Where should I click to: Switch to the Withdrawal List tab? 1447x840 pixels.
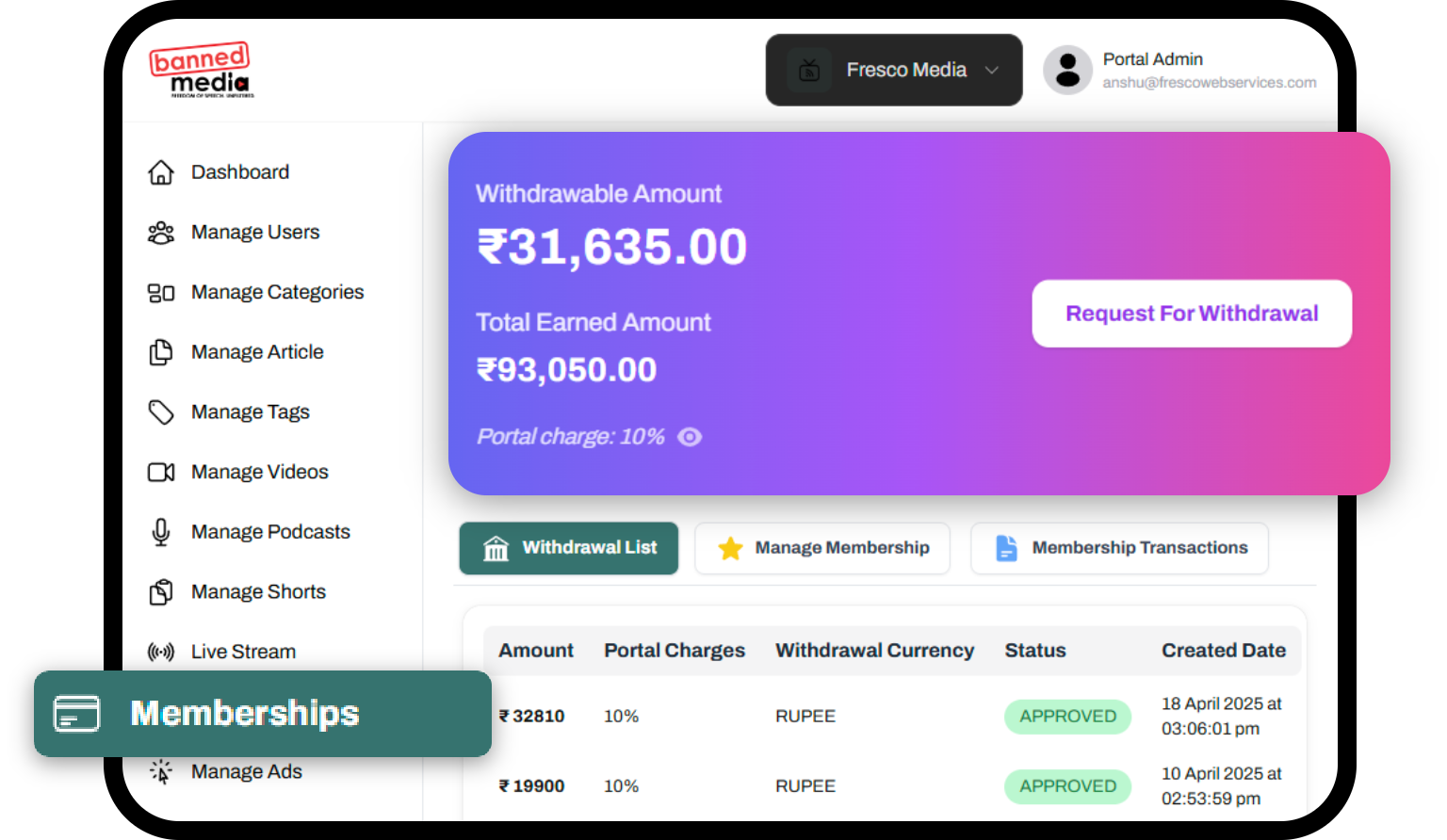[568, 547]
